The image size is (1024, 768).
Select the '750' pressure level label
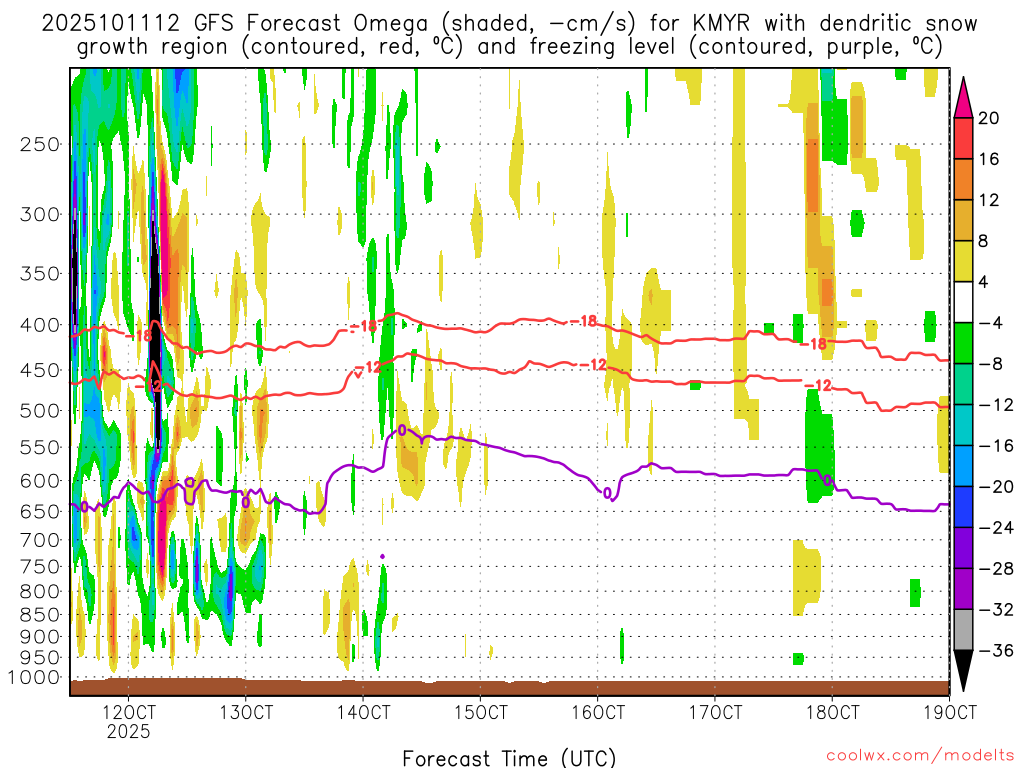coord(40,567)
